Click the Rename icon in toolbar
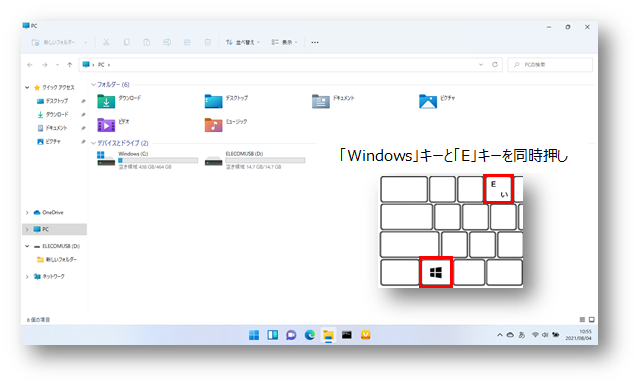640x387 pixels. [167, 42]
